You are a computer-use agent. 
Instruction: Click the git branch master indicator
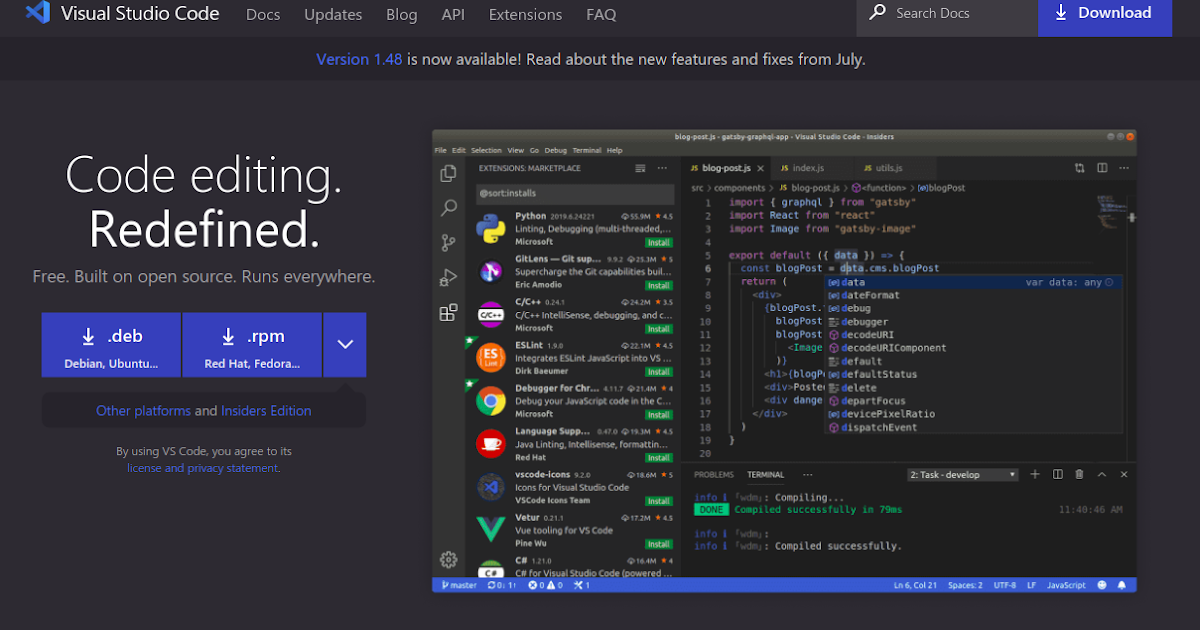[x=458, y=584]
